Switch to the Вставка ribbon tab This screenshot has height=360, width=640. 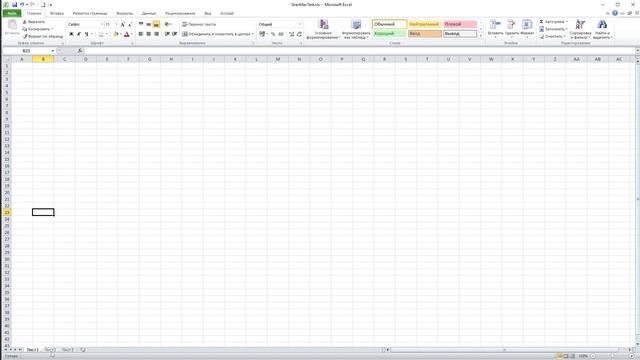pos(57,13)
